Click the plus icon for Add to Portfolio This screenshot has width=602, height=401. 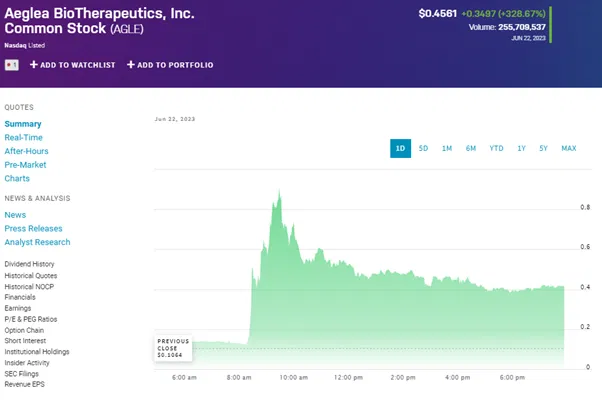(131, 65)
